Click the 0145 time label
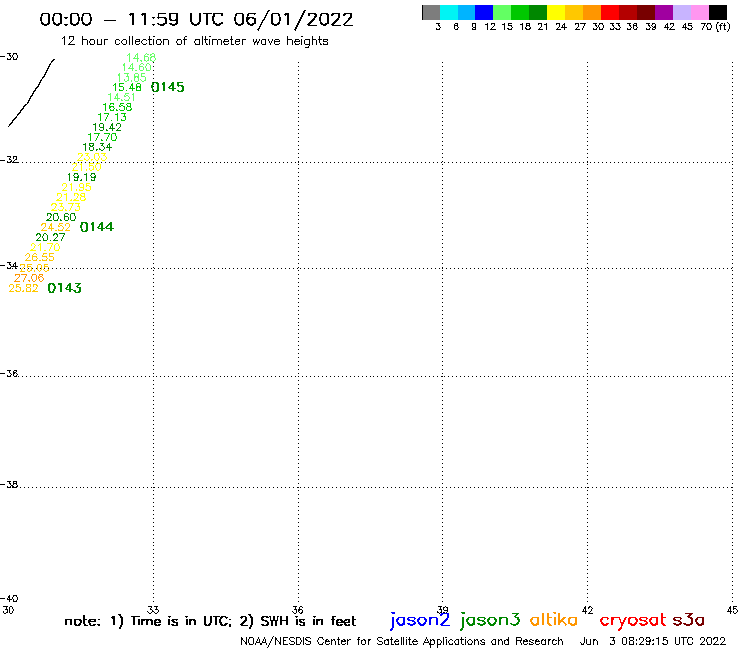The width and height of the screenshot is (740, 650). pyautogui.click(x=168, y=87)
